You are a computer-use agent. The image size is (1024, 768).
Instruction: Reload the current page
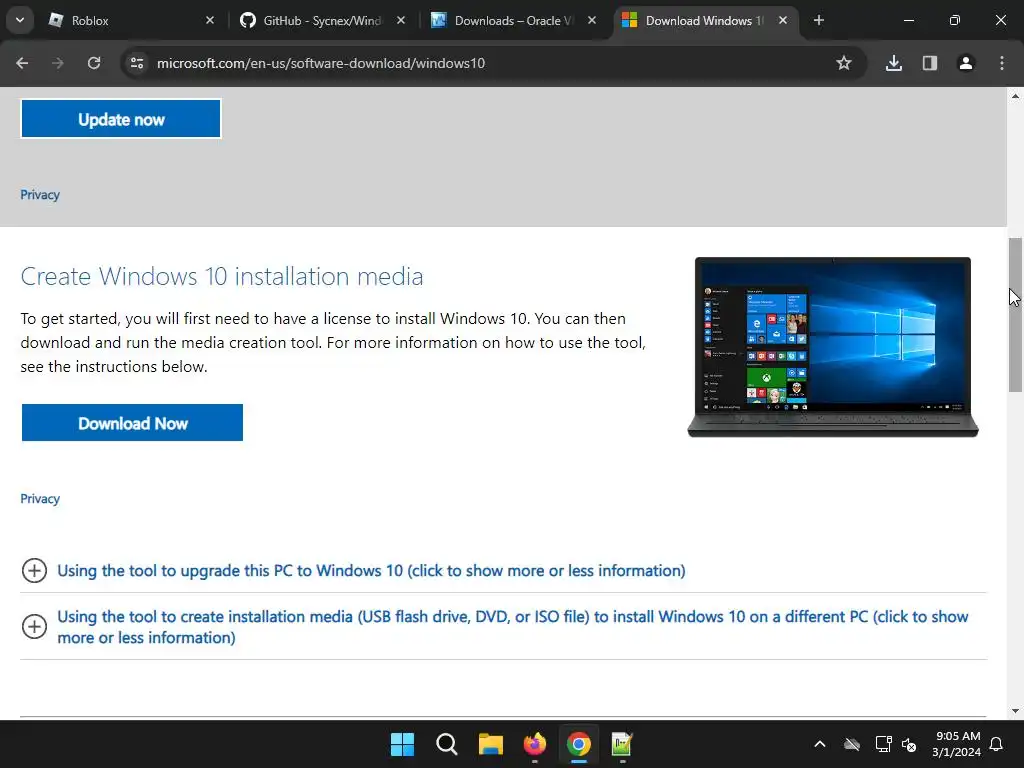tap(94, 63)
